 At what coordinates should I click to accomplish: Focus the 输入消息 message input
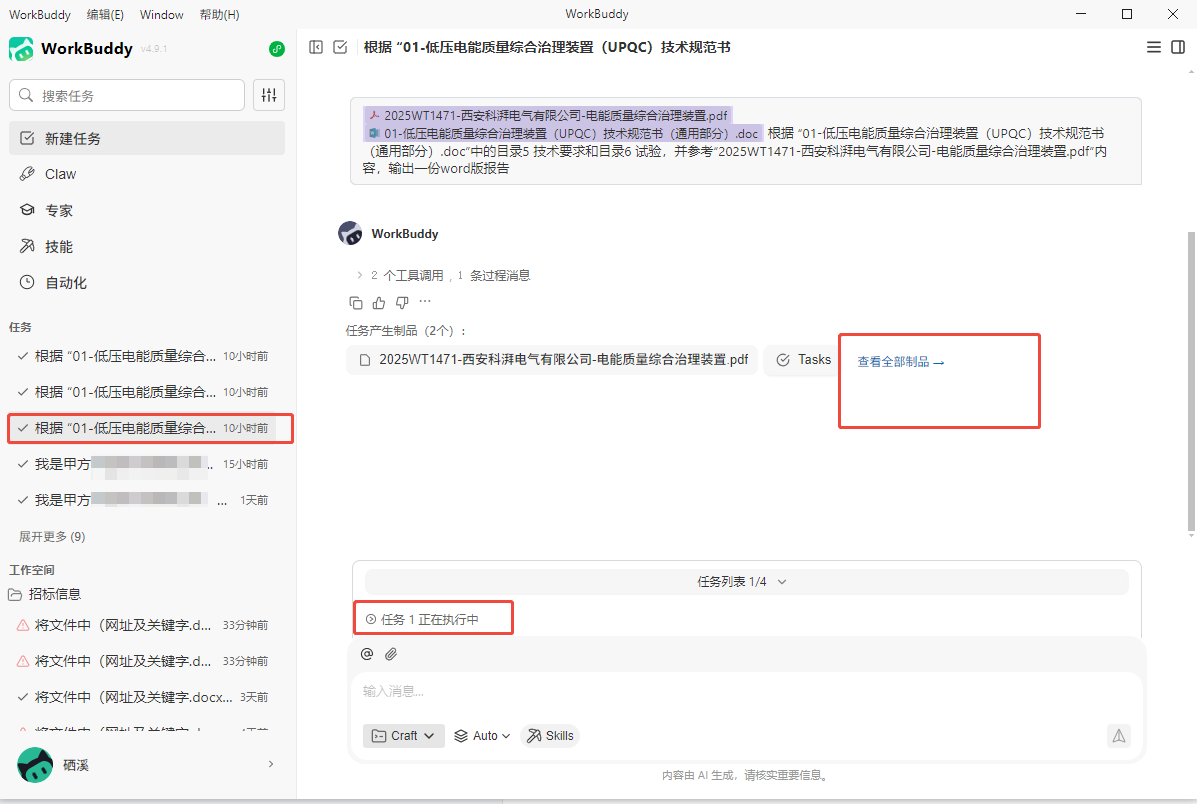747,692
